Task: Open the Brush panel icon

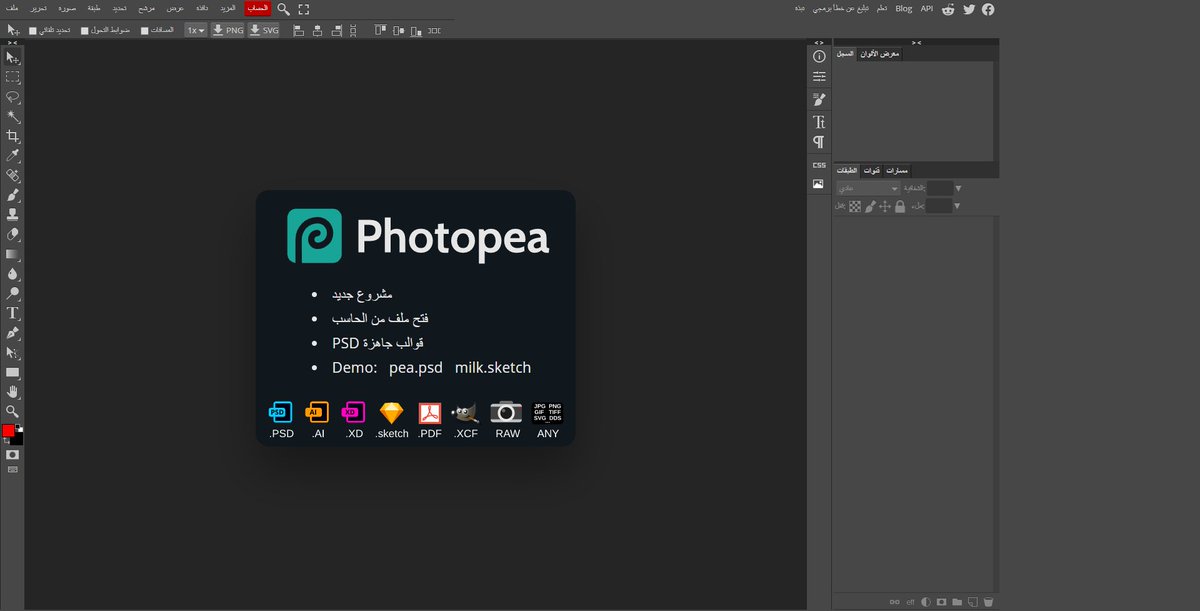Action: [x=819, y=99]
